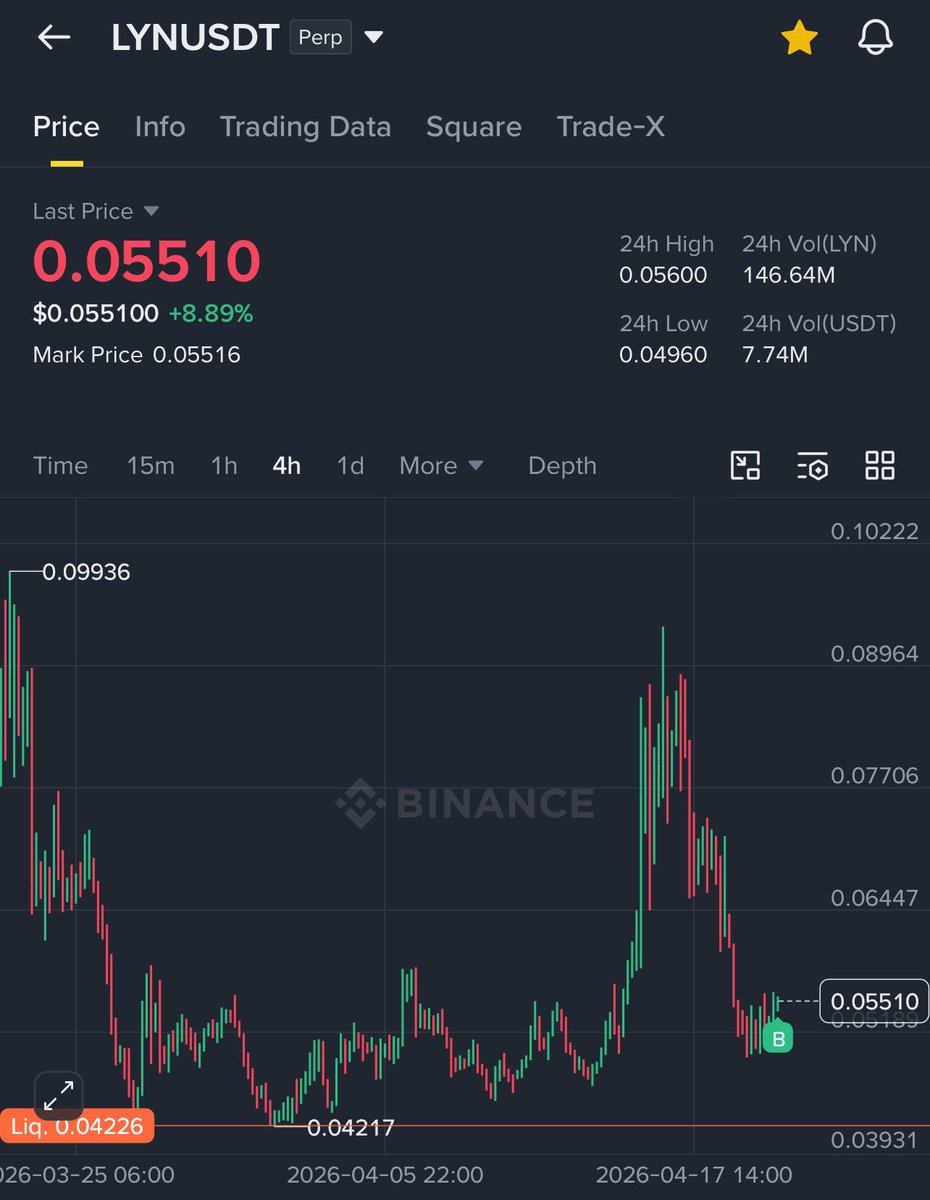This screenshot has width=930, height=1200.
Task: Open the LYNUSDT pair selector arrow
Action: [374, 38]
